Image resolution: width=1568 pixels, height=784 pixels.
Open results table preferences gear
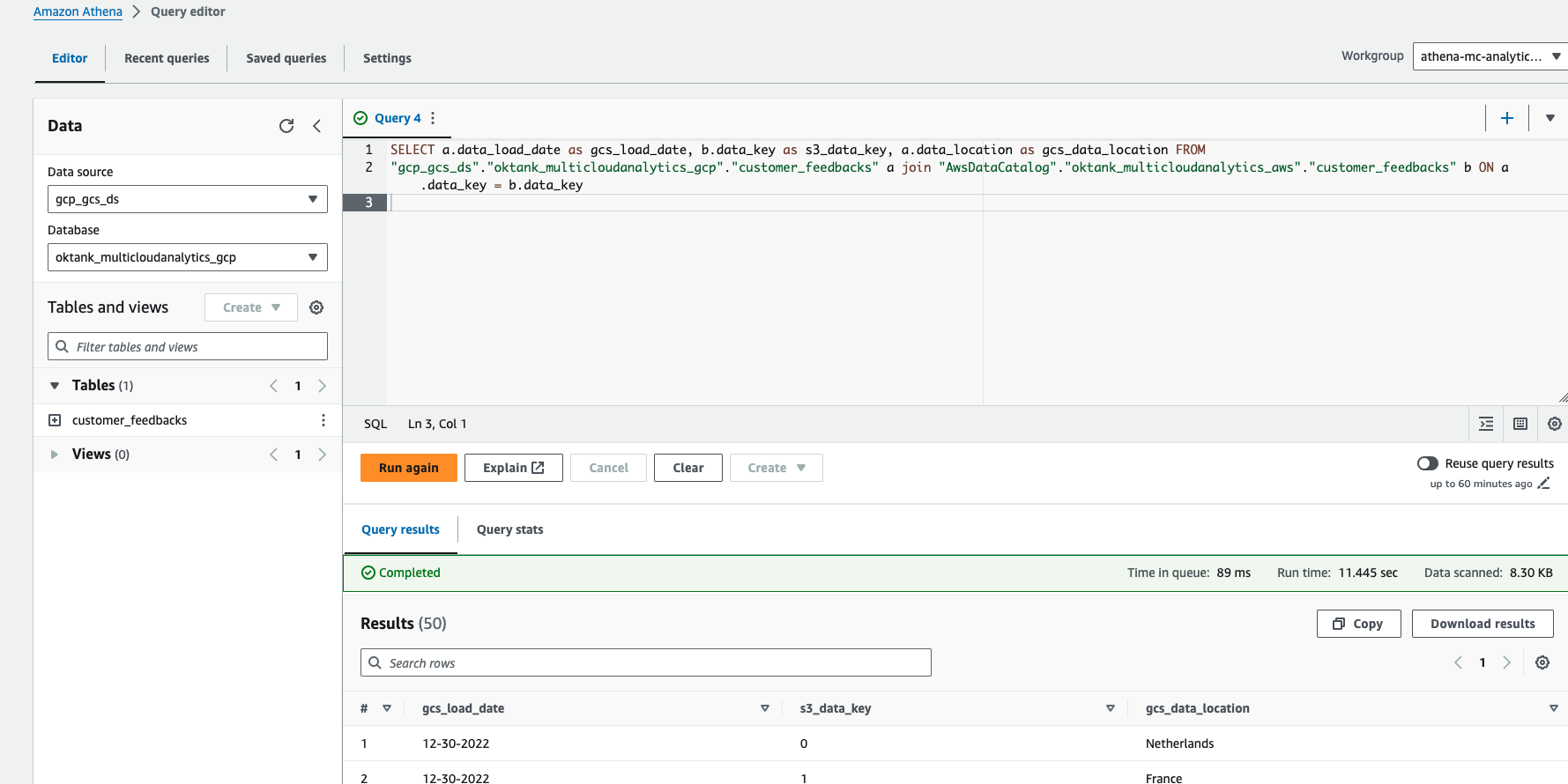(x=1542, y=662)
